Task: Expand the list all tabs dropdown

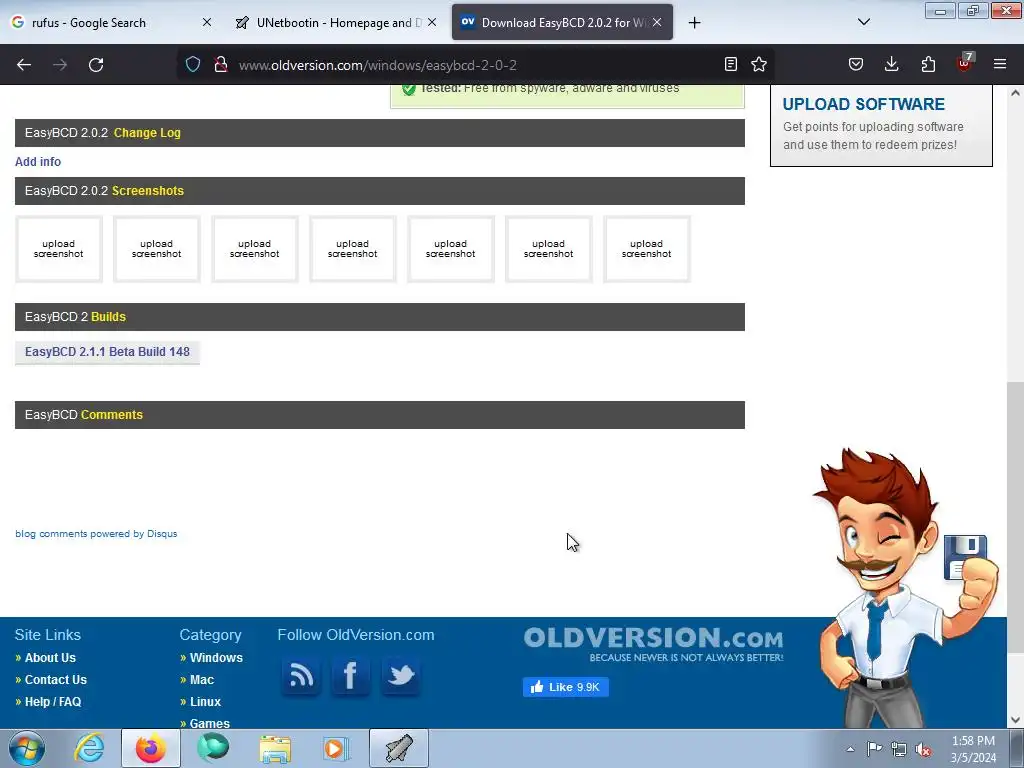Action: 864,22
